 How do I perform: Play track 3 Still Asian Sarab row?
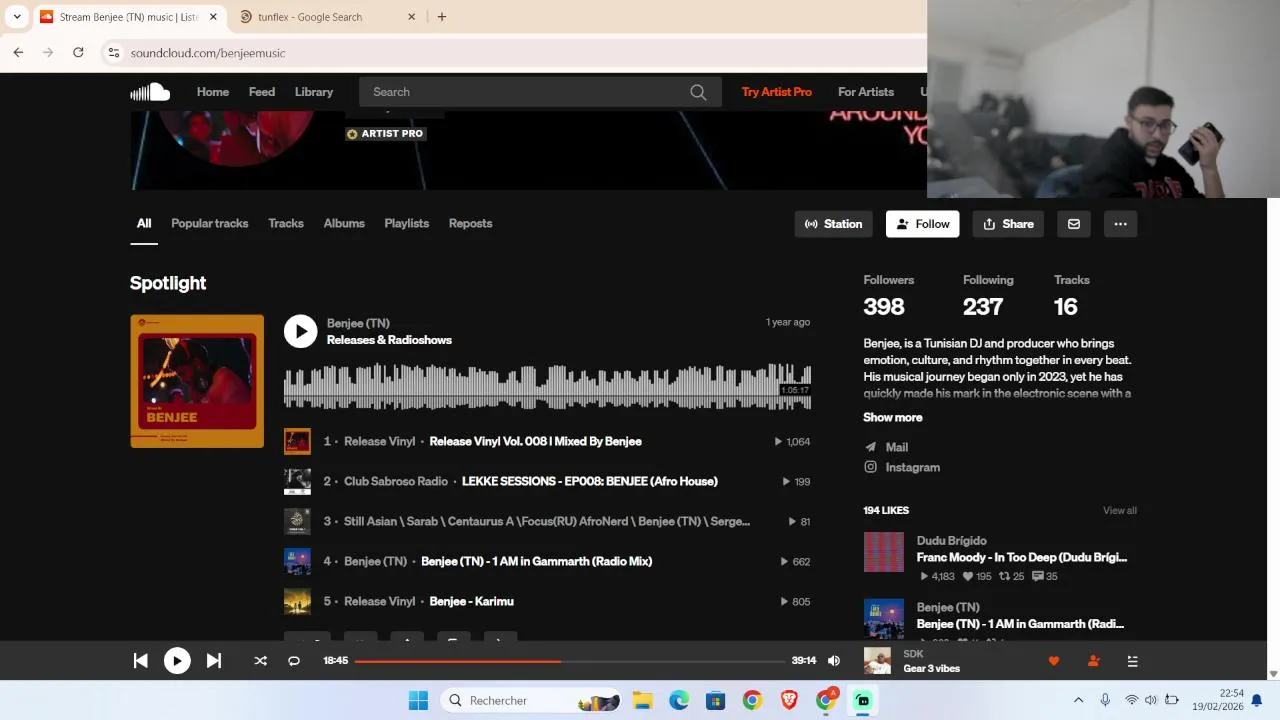pyautogui.click(x=547, y=521)
